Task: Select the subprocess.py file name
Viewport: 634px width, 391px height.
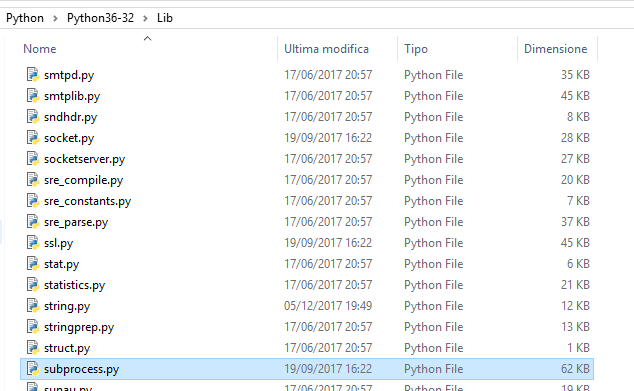Action: (x=82, y=370)
